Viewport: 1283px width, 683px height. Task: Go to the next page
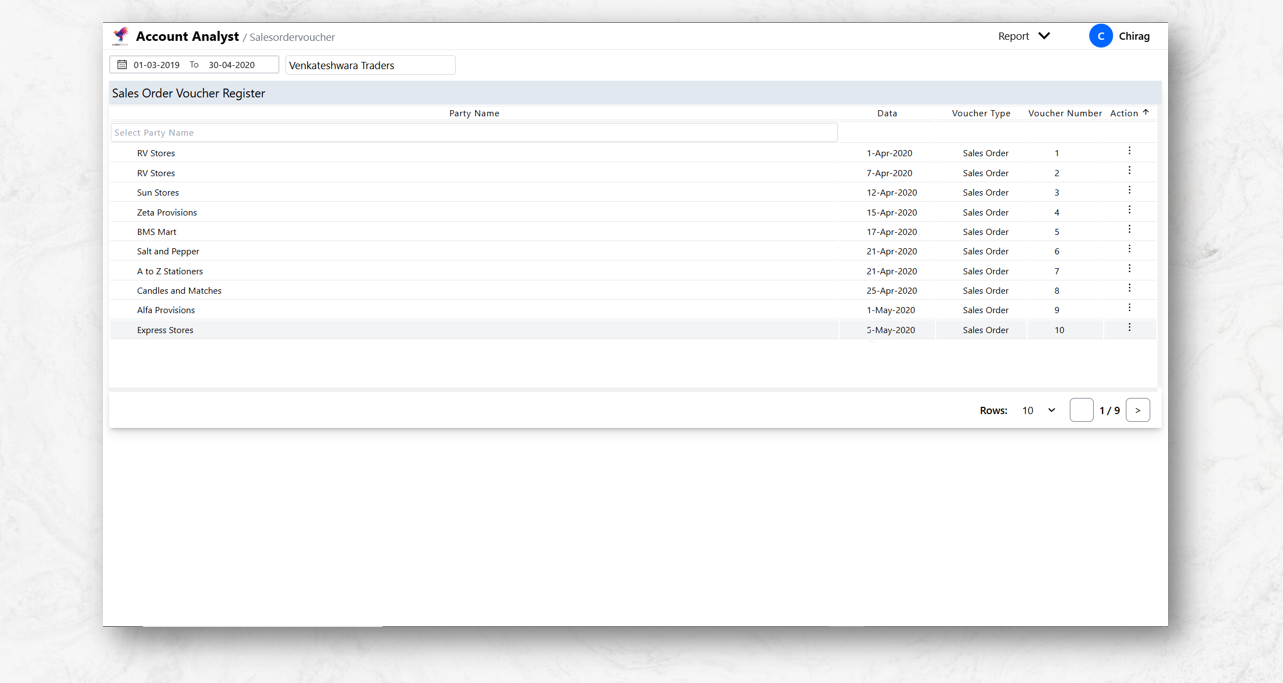point(1137,410)
